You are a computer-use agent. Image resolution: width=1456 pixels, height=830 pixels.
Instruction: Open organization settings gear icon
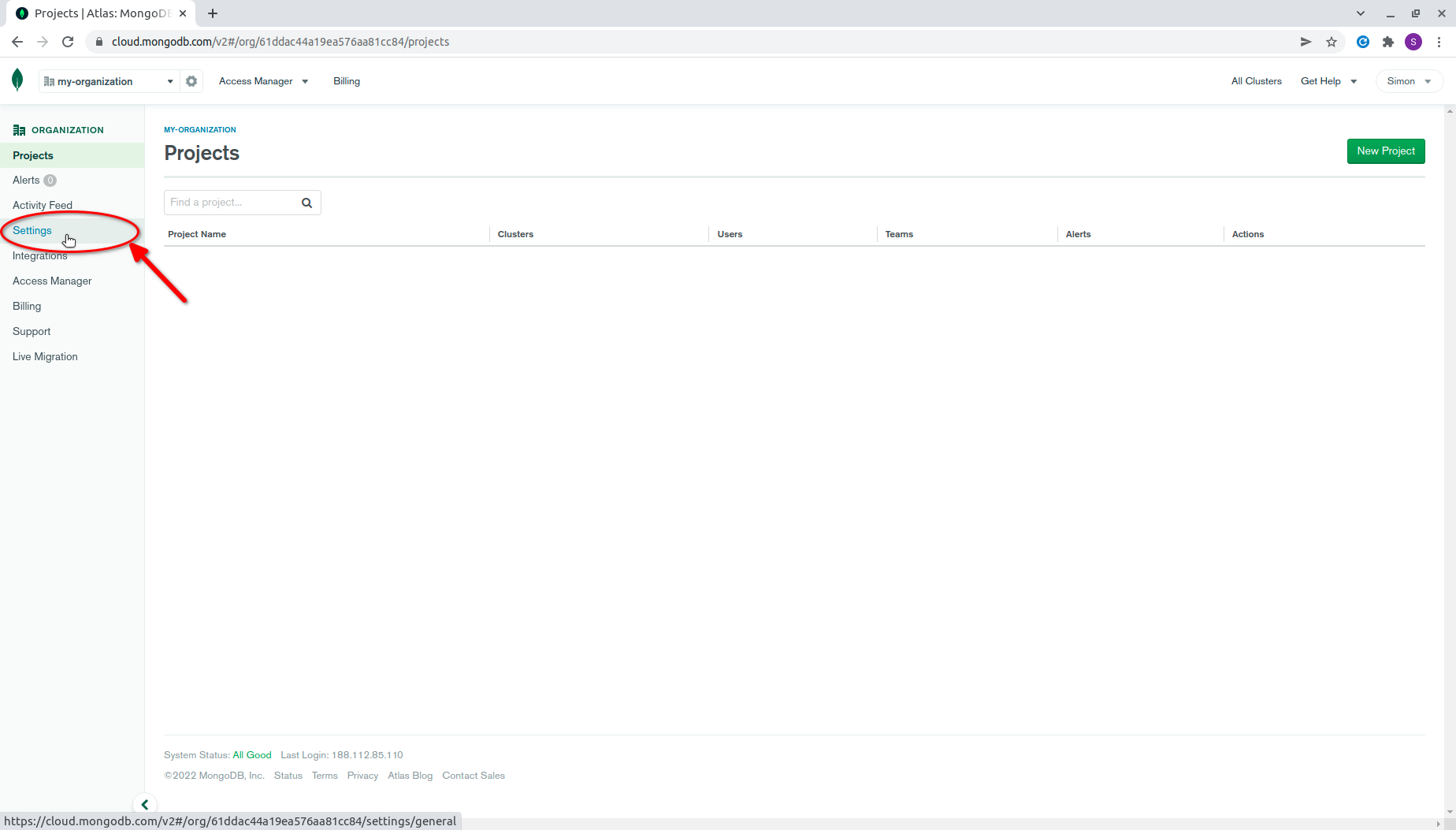pos(191,81)
